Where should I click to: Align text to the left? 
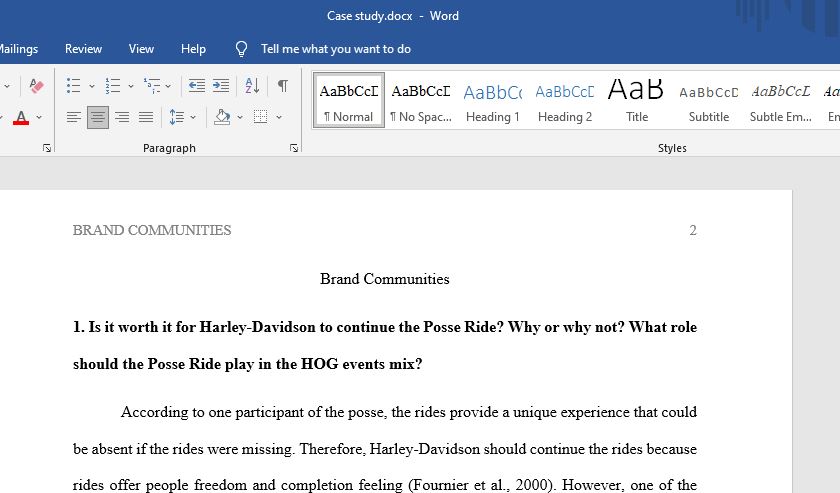tap(73, 117)
